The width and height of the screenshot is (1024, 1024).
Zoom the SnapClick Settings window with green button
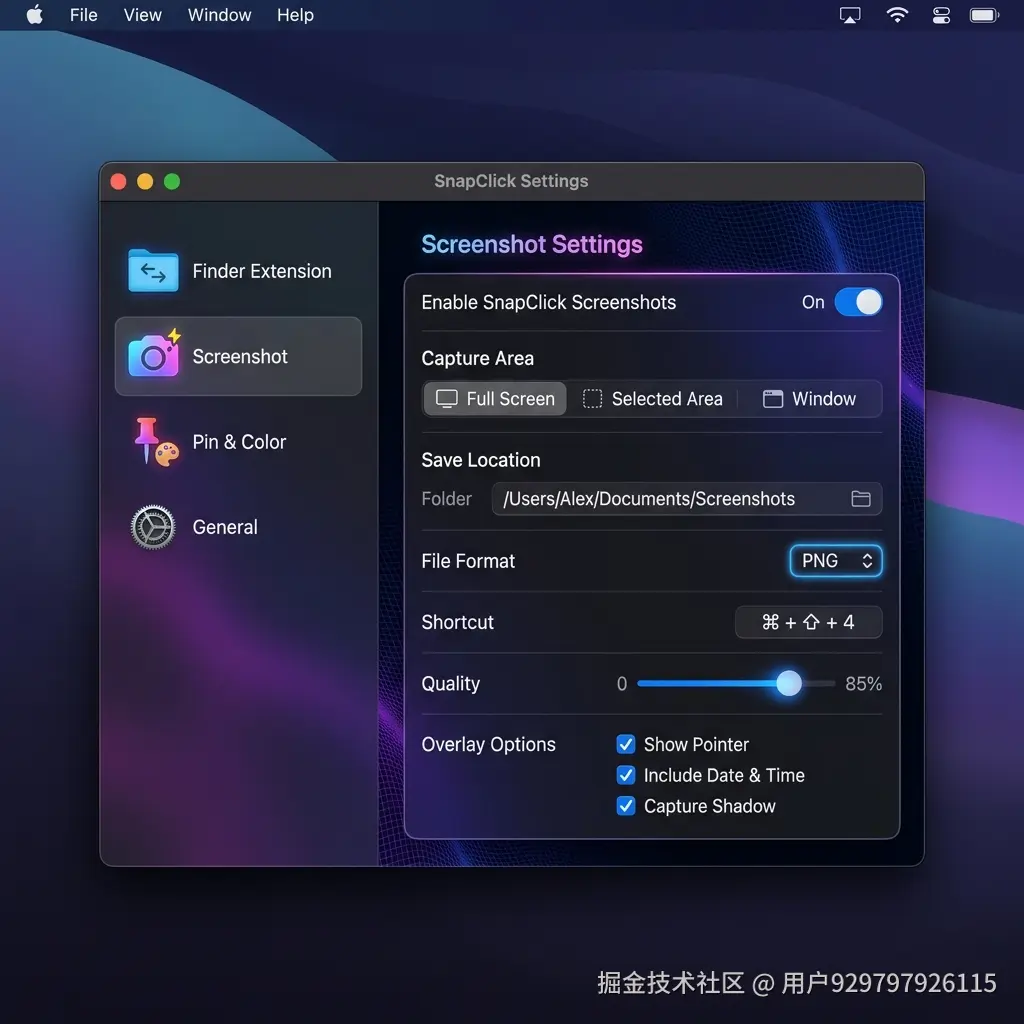pyautogui.click(x=172, y=182)
